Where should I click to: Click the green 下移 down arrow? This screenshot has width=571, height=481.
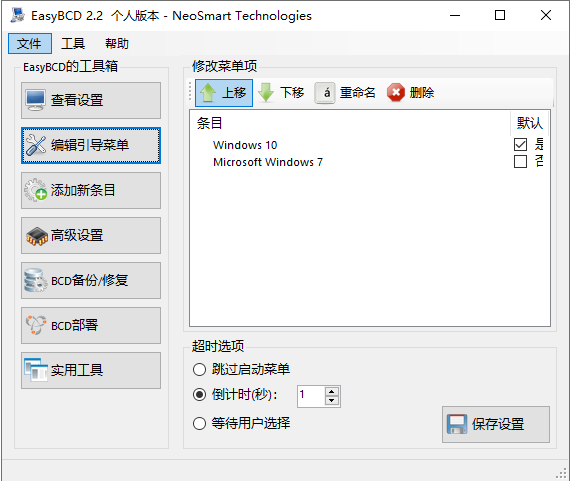[266, 92]
